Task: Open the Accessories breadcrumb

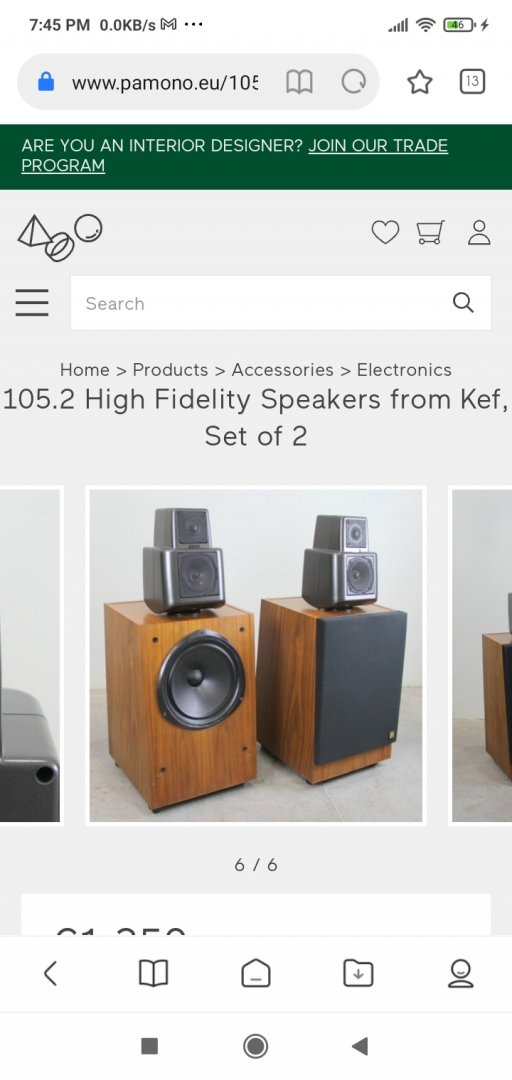Action: [x=283, y=370]
